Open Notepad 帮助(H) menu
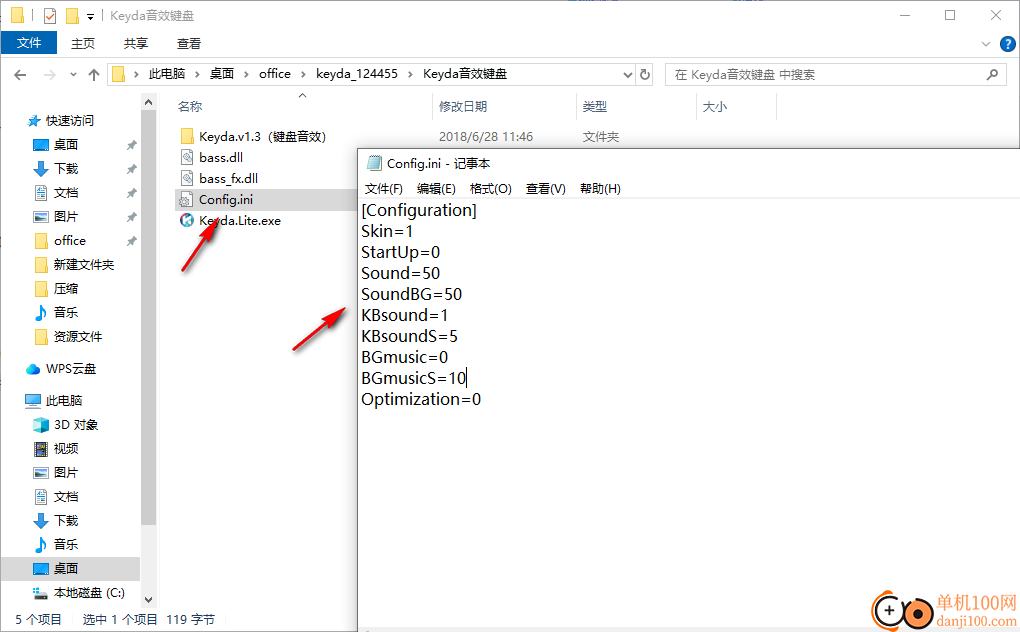 (x=600, y=189)
